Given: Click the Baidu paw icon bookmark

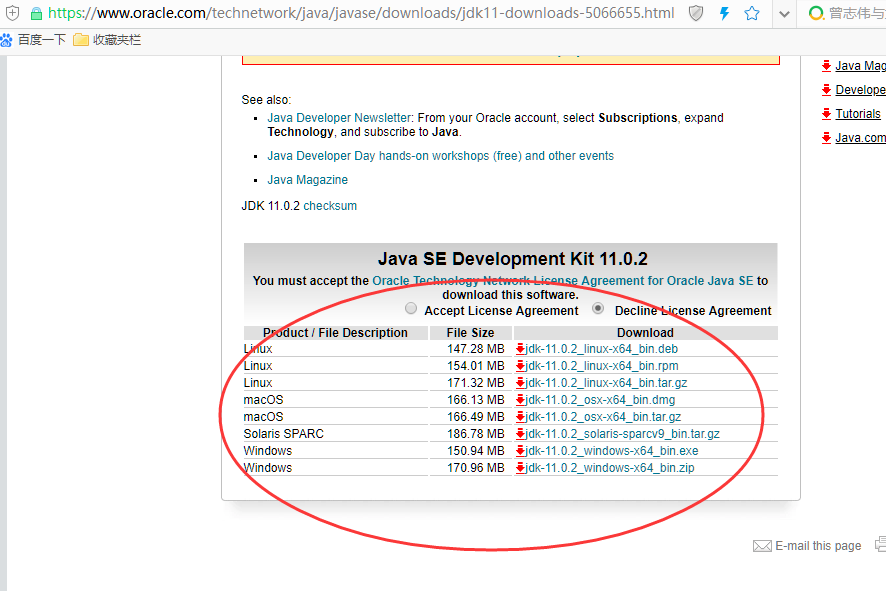Looking at the screenshot, I should [x=6, y=40].
